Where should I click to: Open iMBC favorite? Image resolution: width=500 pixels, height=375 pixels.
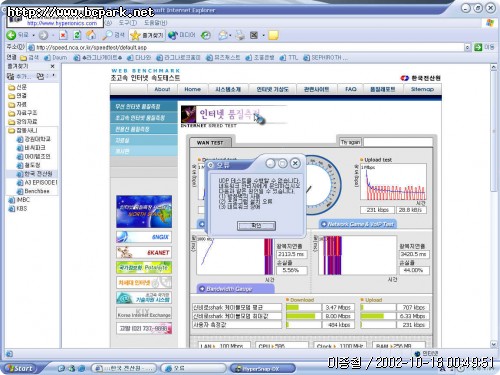click(x=19, y=200)
